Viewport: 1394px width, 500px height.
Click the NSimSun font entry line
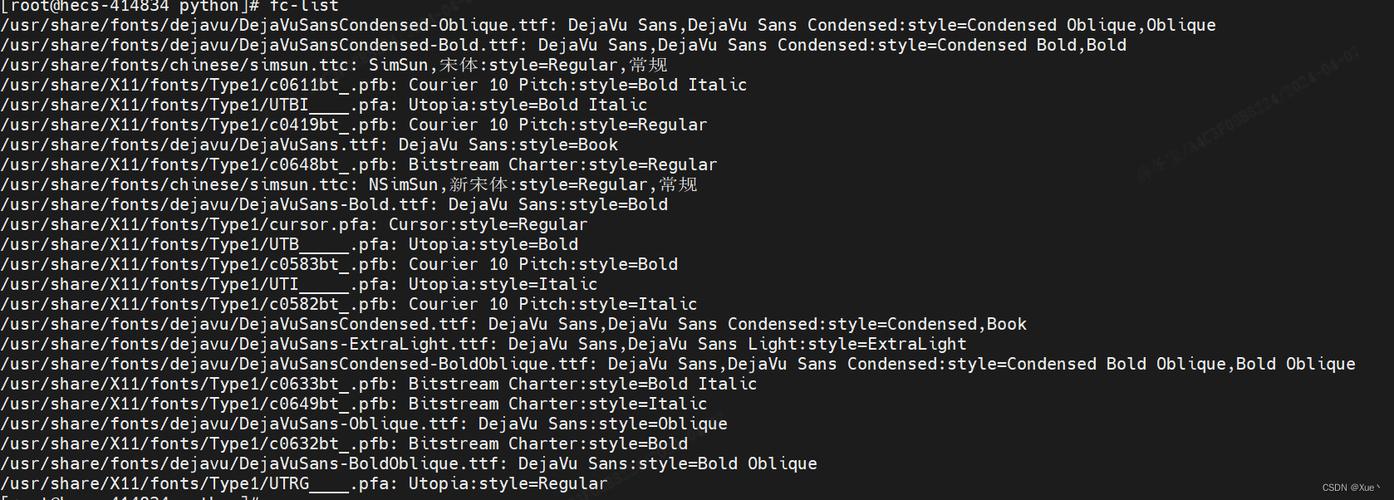[x=349, y=185]
